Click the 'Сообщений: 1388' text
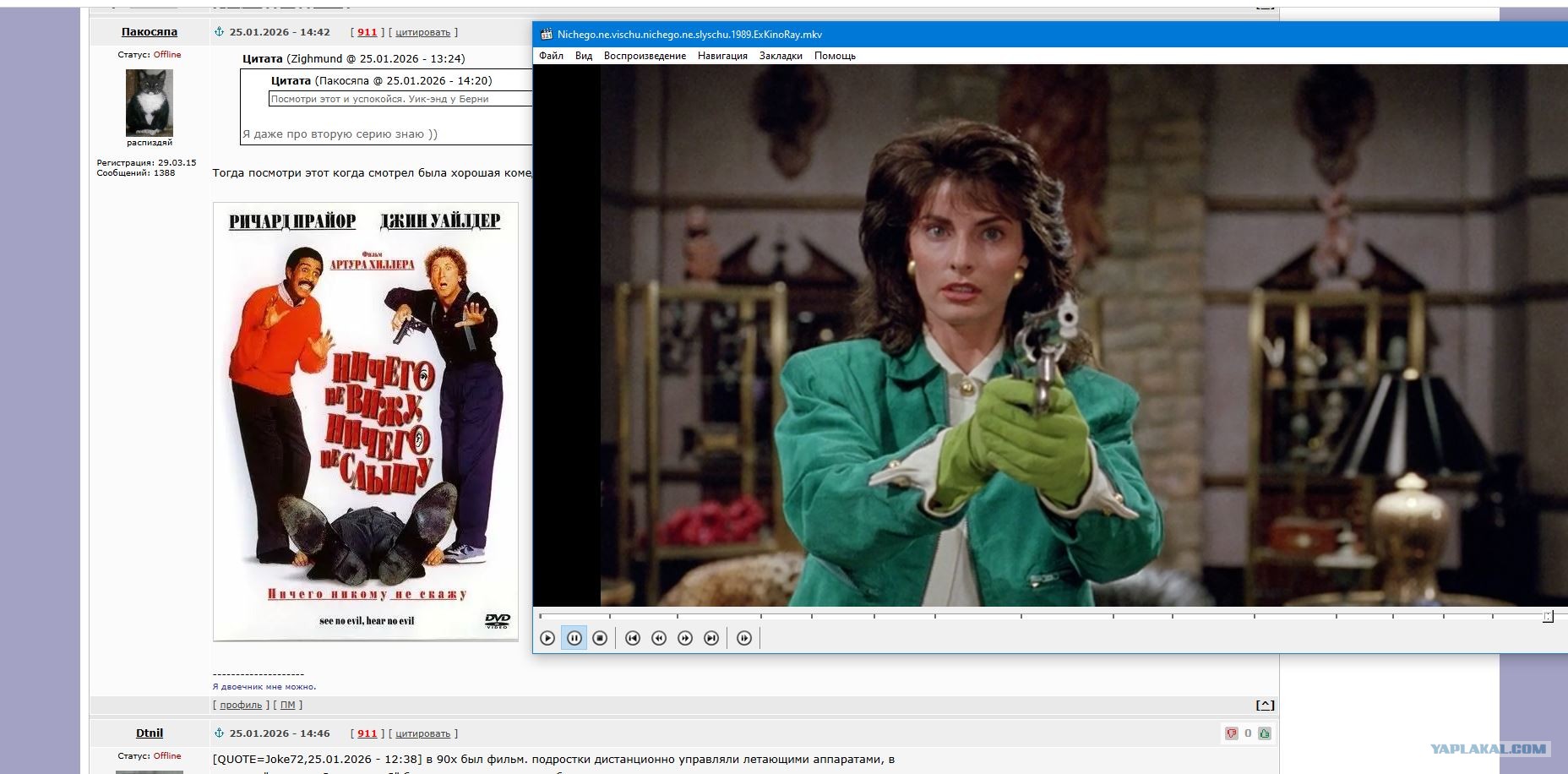1568x774 pixels. tap(136, 172)
